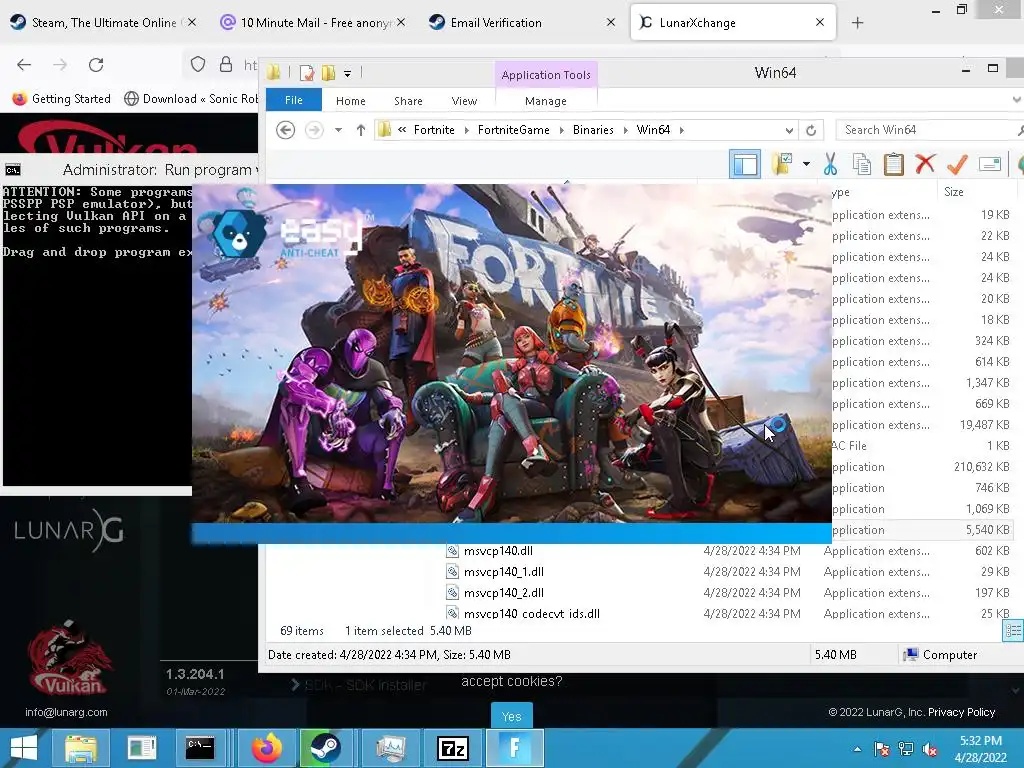The height and width of the screenshot is (768, 1024).
Task: Click the orange checkmark icon in Explorer toolbar
Action: (957, 164)
